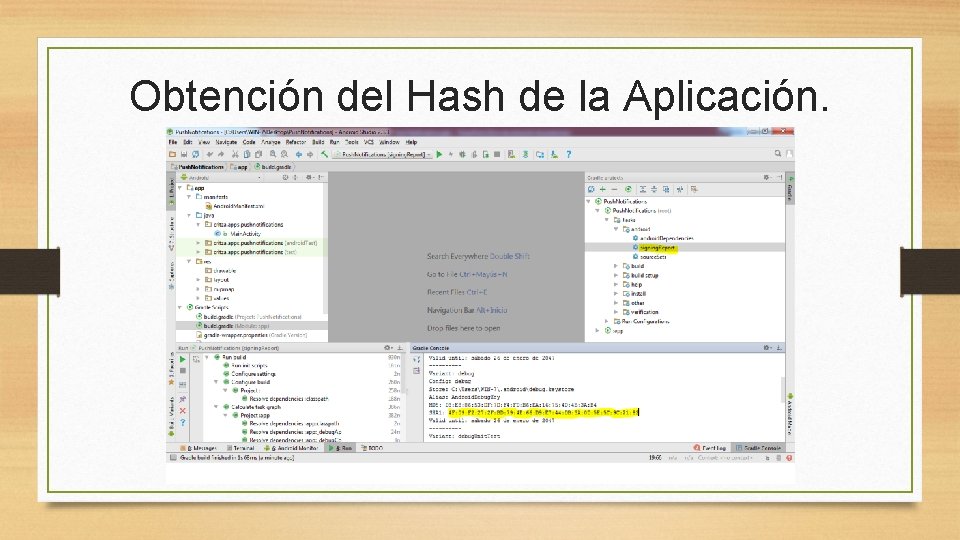This screenshot has height=540, width=960.
Task: Click the Synchronize icon in main toolbar
Action: click(x=195, y=154)
